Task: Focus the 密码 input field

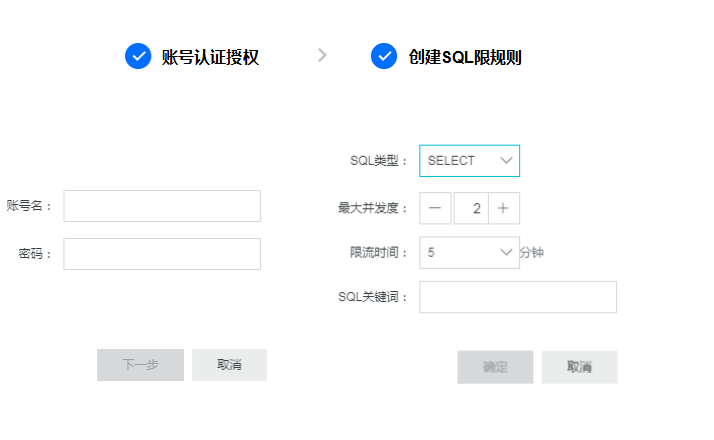Action: [162, 254]
